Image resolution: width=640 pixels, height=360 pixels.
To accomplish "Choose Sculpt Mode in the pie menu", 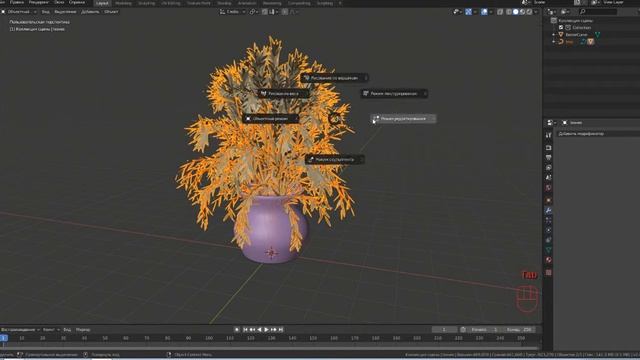I will (335, 160).
